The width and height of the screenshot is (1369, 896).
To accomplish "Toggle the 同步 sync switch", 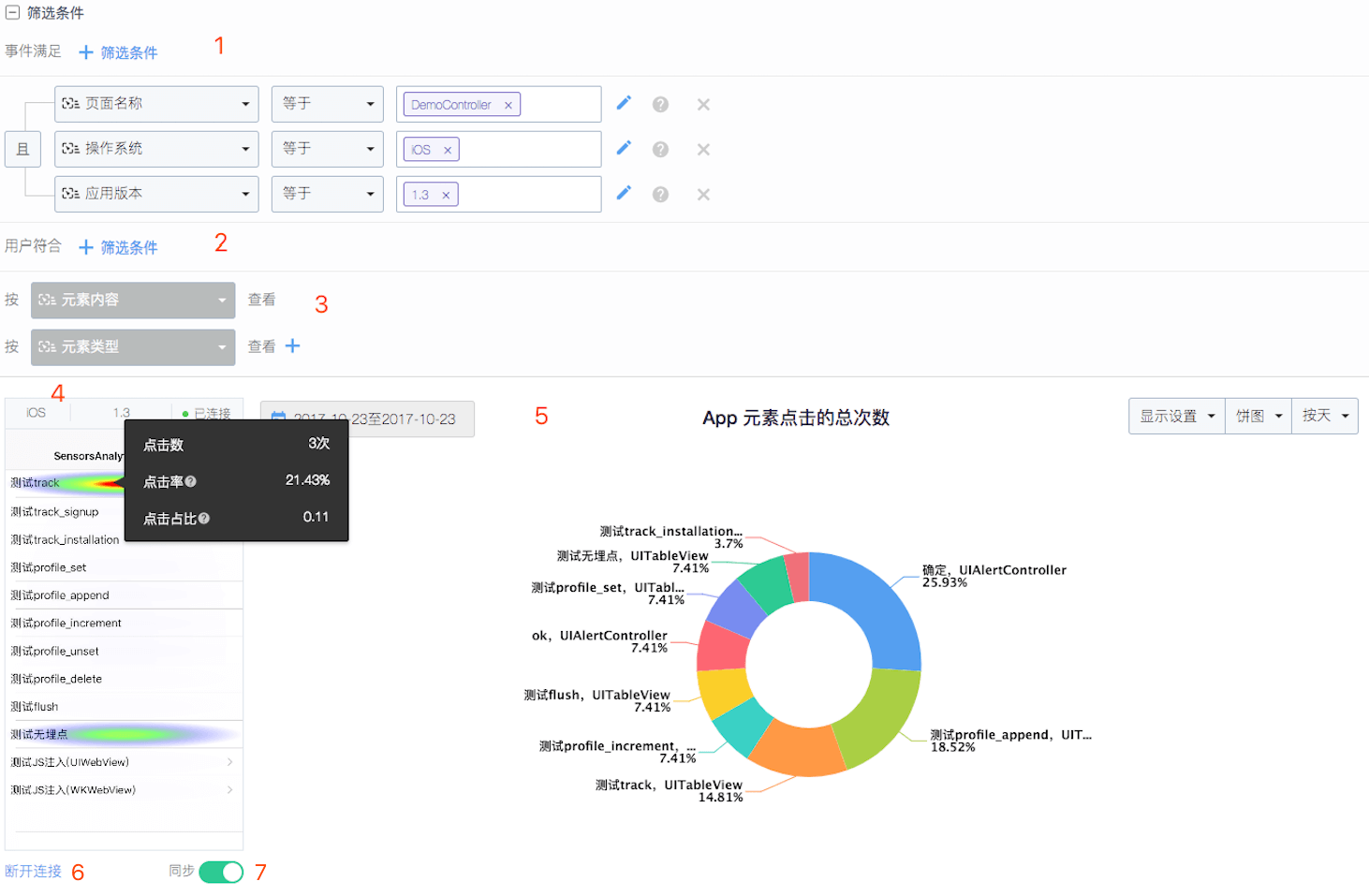I will coord(221,872).
